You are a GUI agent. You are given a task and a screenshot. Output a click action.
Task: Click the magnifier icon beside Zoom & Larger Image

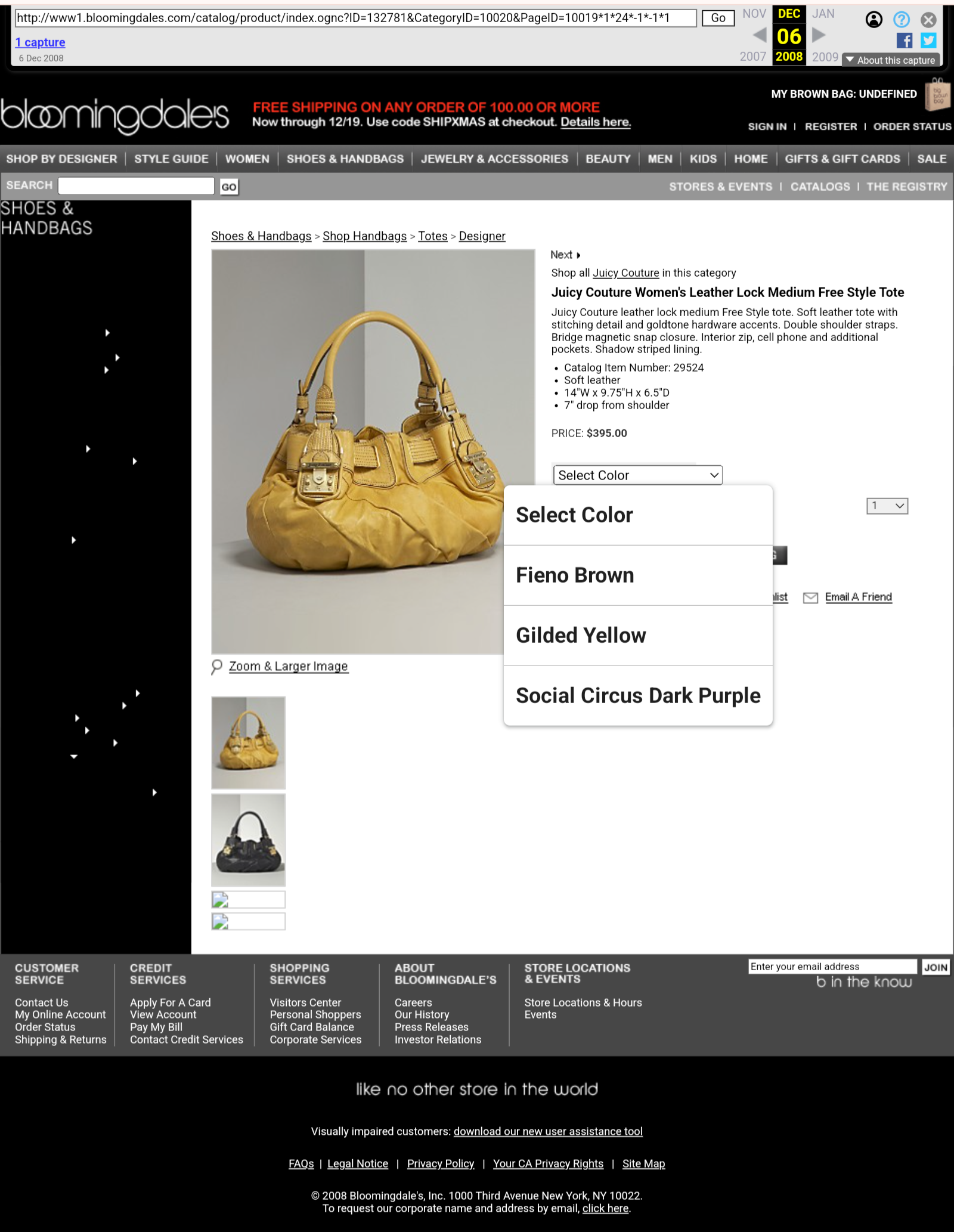click(x=216, y=666)
